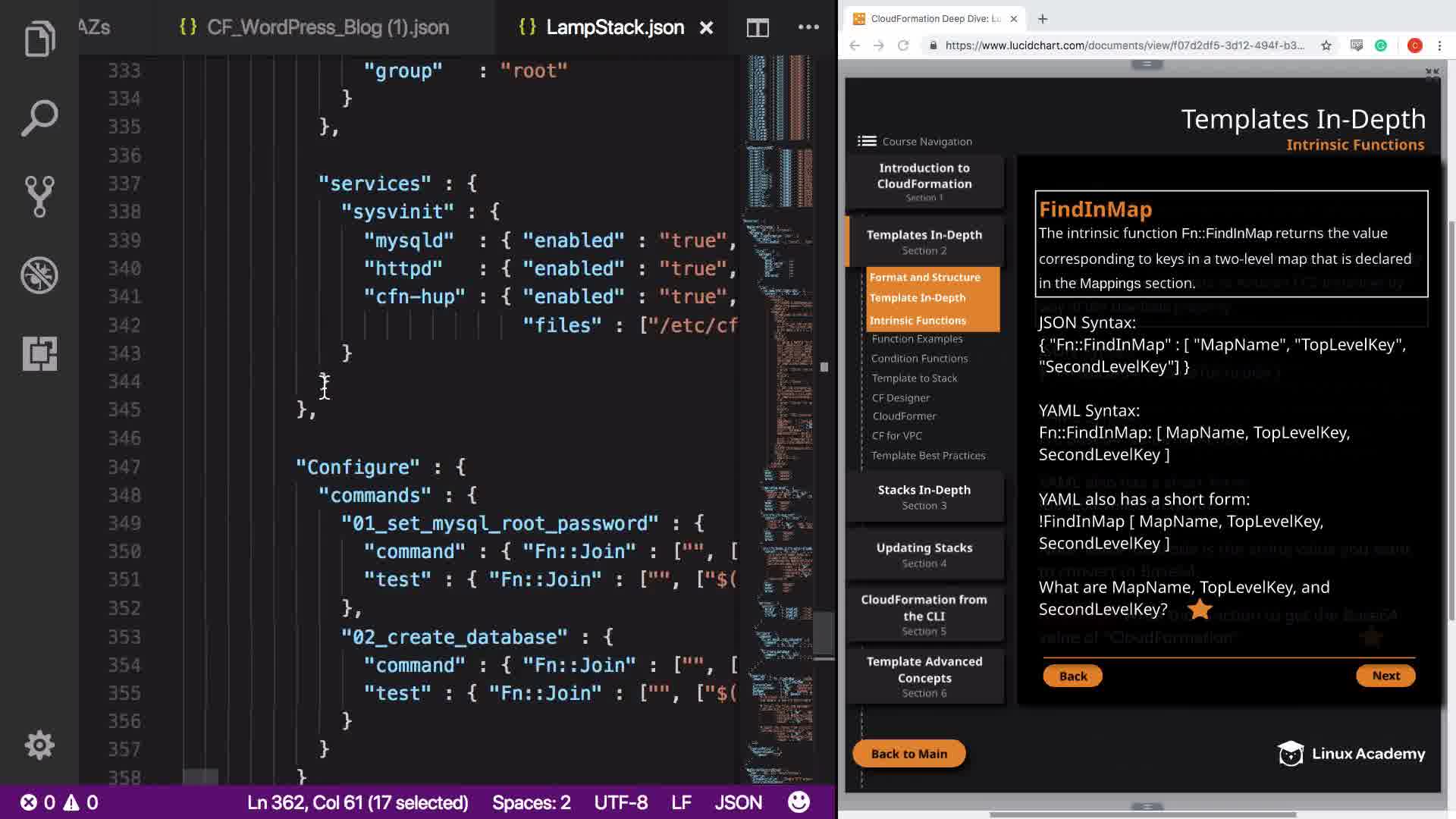
Task: Open the Extensions icon in activity bar
Action: pyautogui.click(x=39, y=353)
